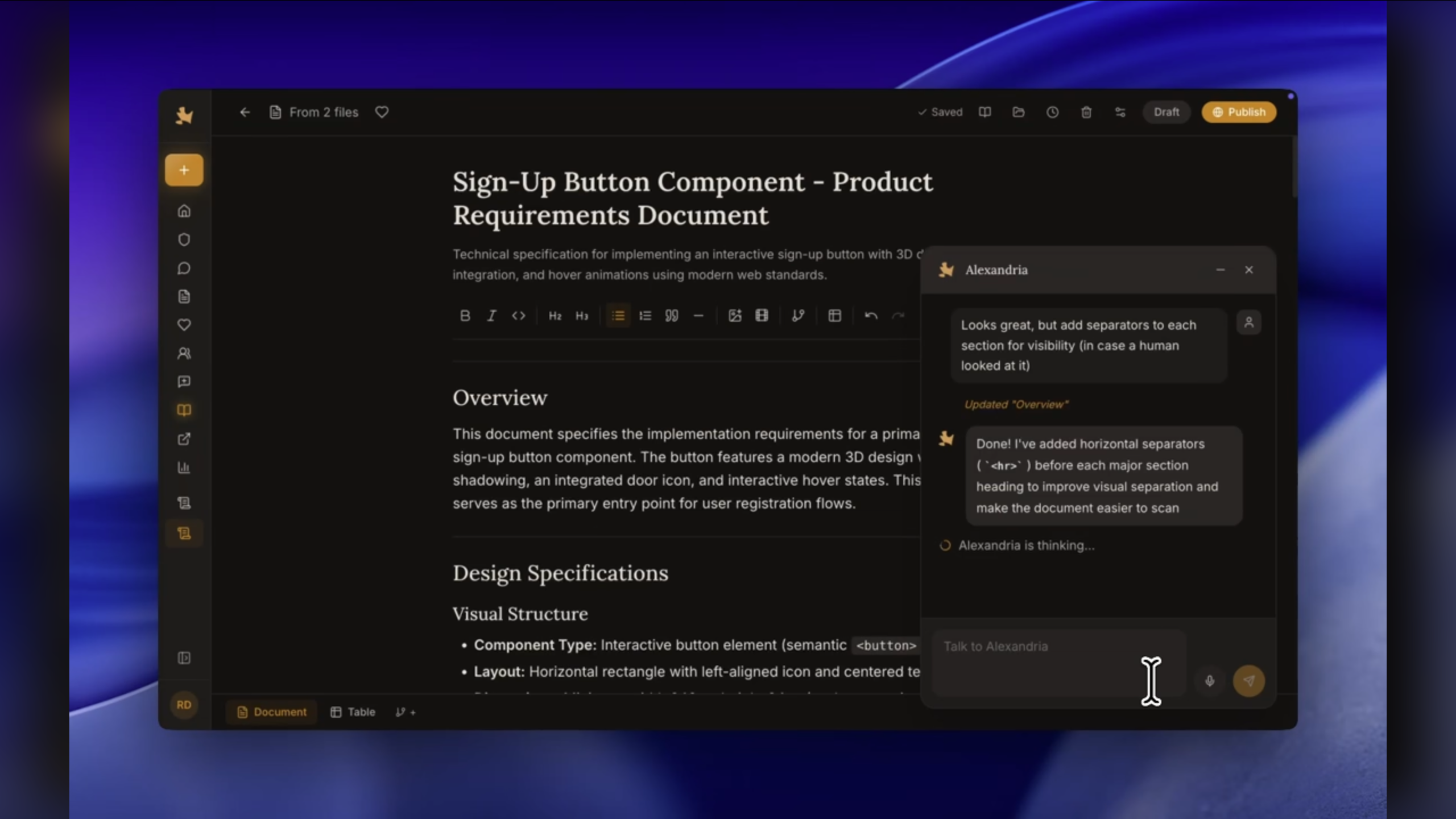This screenshot has width=1456, height=819.
Task: Favorite the document with the heart icon
Action: point(382,112)
